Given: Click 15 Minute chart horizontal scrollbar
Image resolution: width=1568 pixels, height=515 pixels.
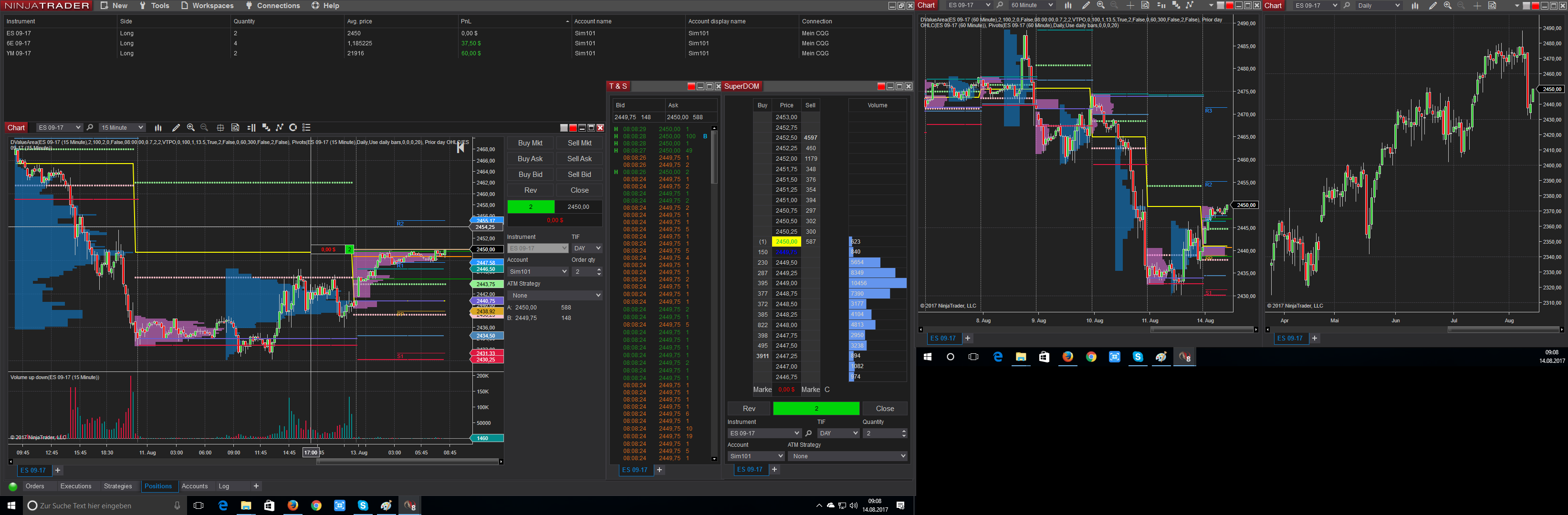Looking at the screenshot, I should [407, 462].
